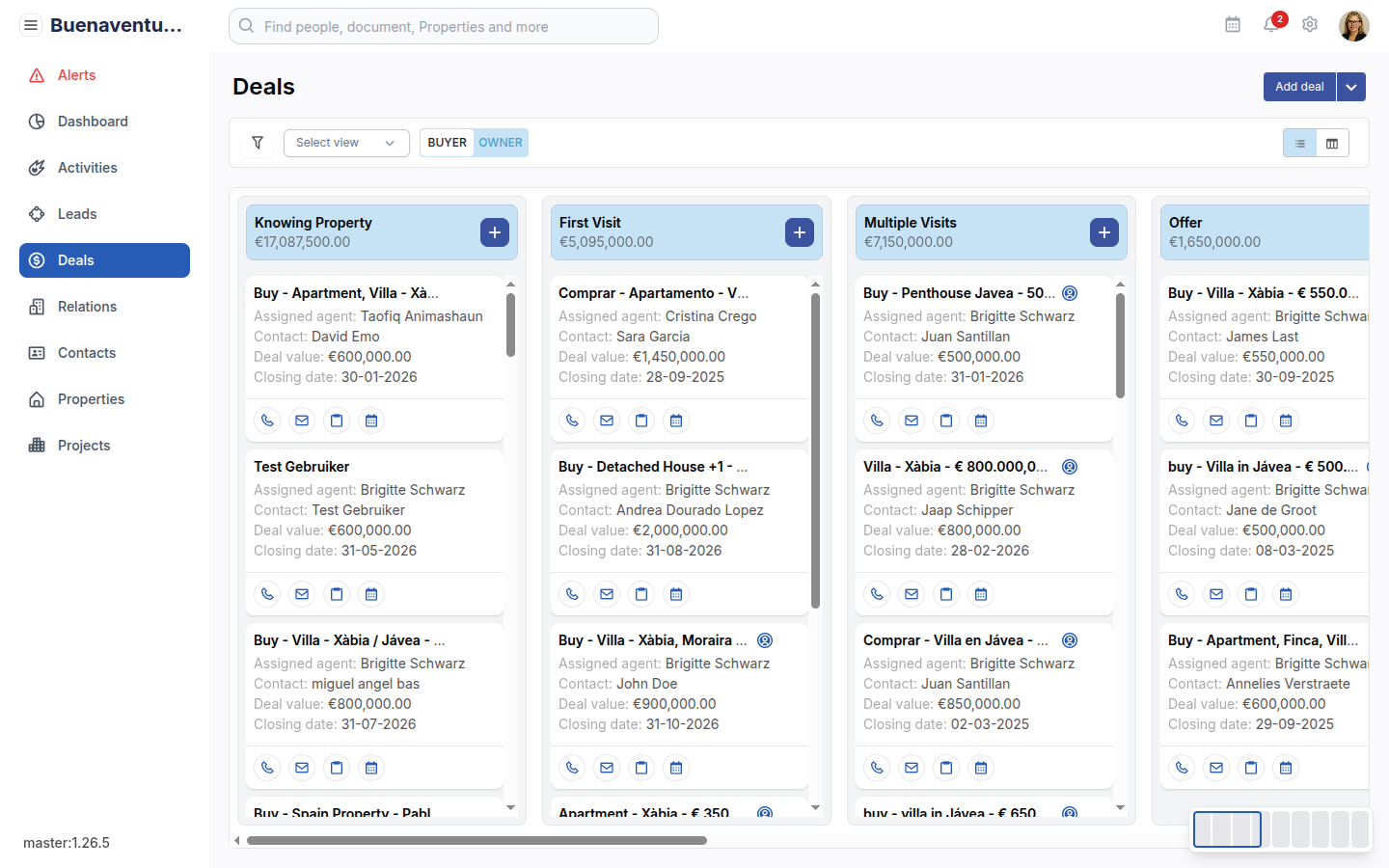This screenshot has height=868, width=1389.
Task: Send email on Andrea Dourado Lopez card
Action: (x=607, y=594)
